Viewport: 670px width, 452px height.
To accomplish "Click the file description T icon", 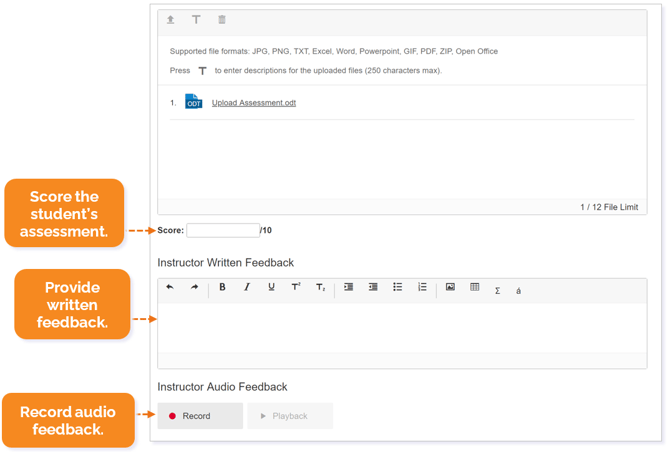I will (196, 20).
